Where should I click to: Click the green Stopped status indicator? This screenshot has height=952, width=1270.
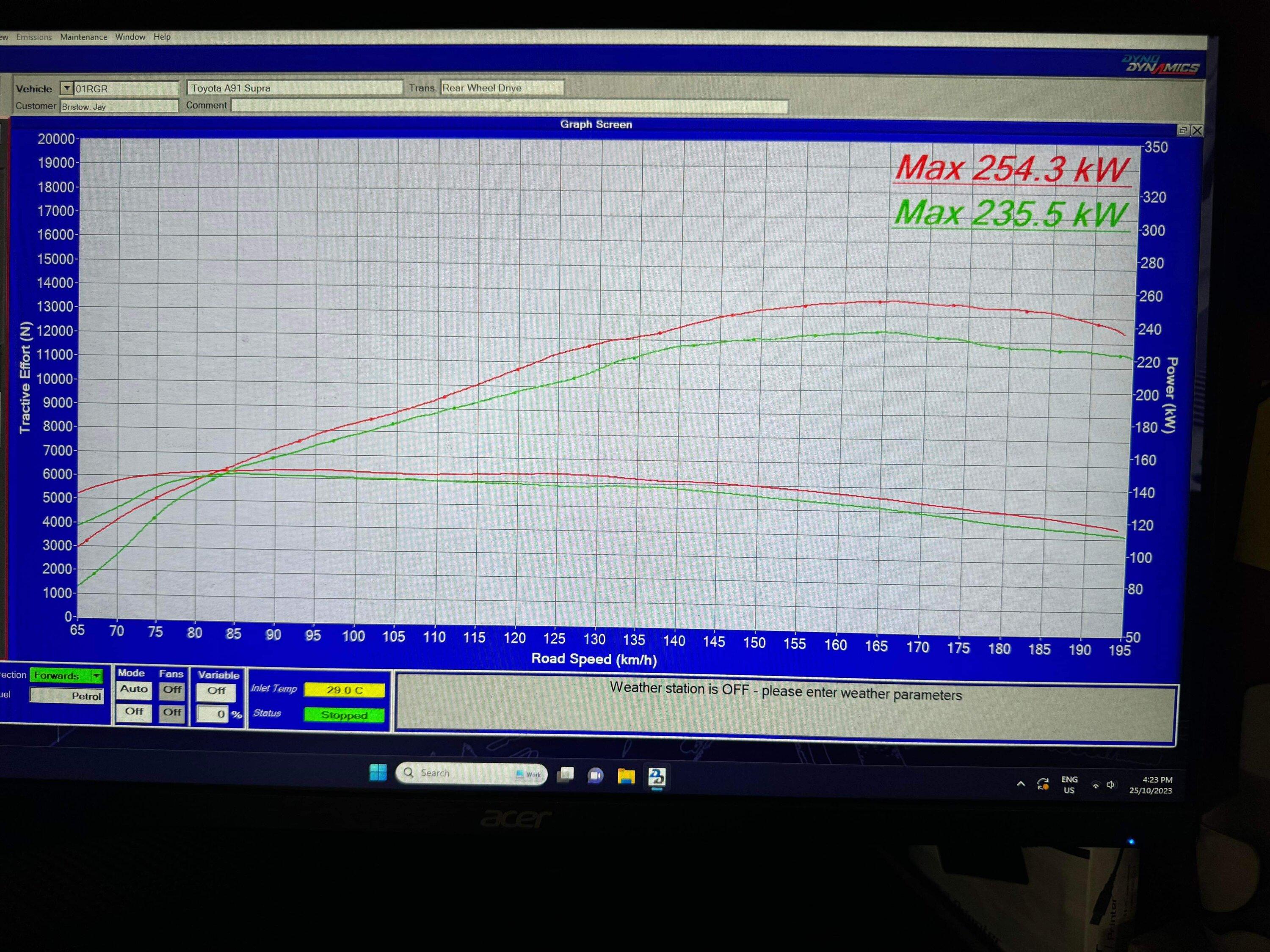(x=344, y=715)
